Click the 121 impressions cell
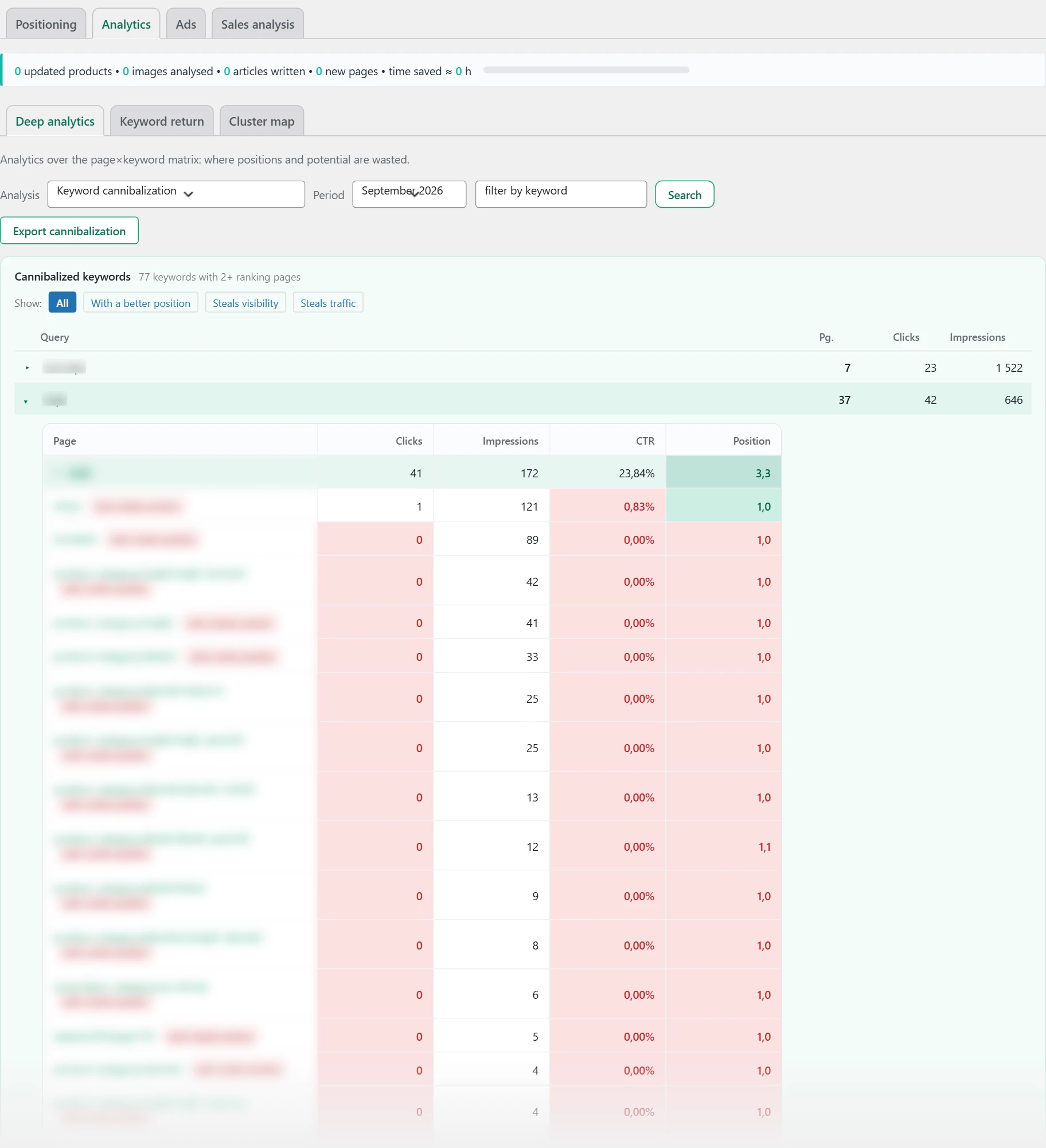The height and width of the screenshot is (1148, 1046). click(x=491, y=507)
